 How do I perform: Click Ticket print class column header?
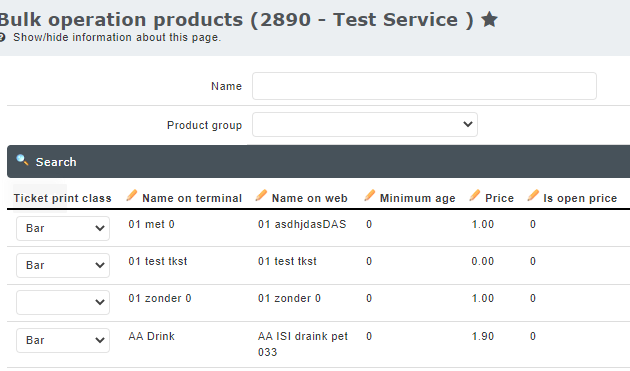point(62,198)
